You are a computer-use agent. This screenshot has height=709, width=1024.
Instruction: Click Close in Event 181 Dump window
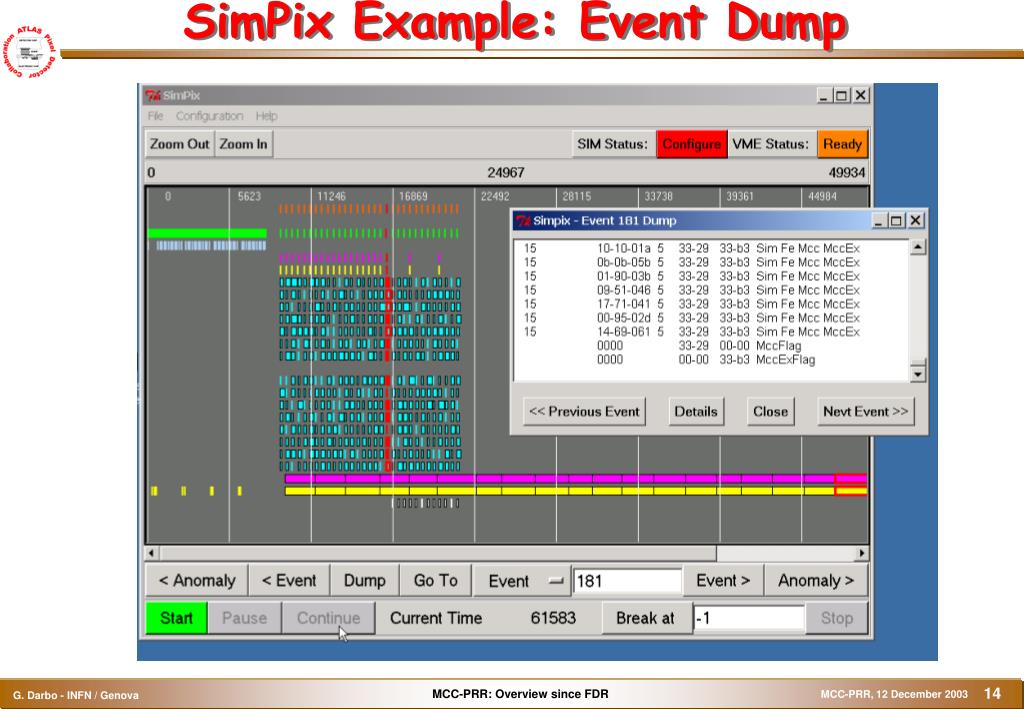(x=771, y=411)
